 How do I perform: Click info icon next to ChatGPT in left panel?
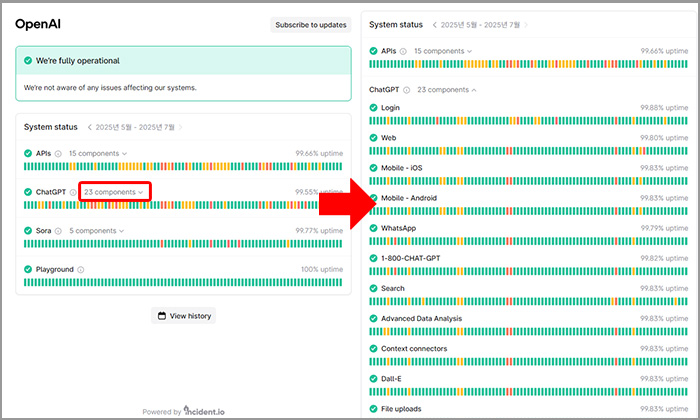[x=73, y=192]
